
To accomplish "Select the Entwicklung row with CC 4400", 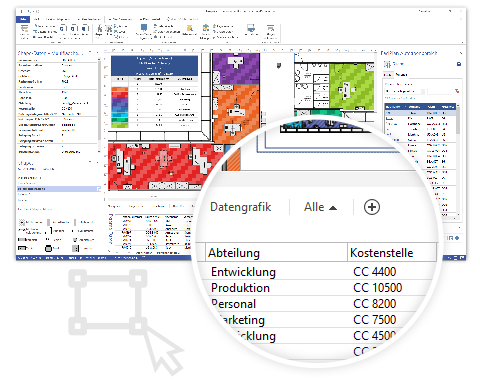I will (317, 272).
